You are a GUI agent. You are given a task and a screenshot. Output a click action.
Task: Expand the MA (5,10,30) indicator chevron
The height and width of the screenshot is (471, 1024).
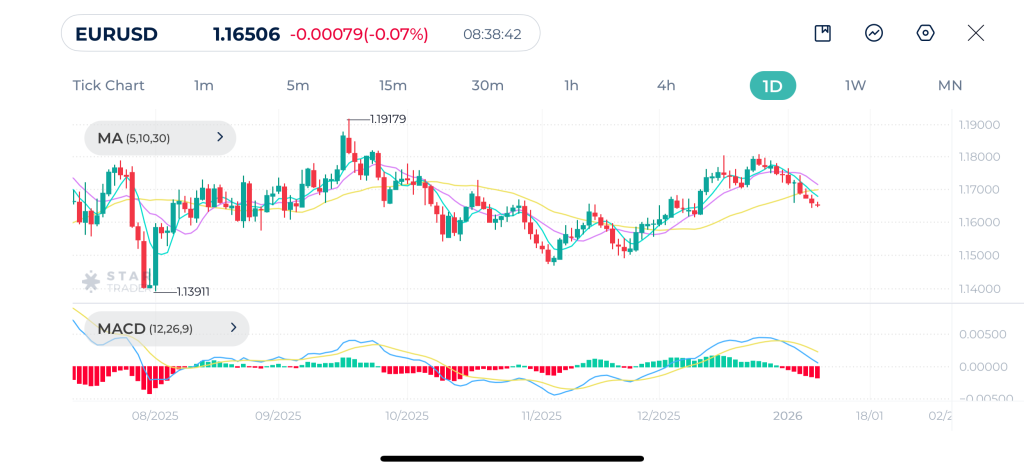tap(220, 137)
